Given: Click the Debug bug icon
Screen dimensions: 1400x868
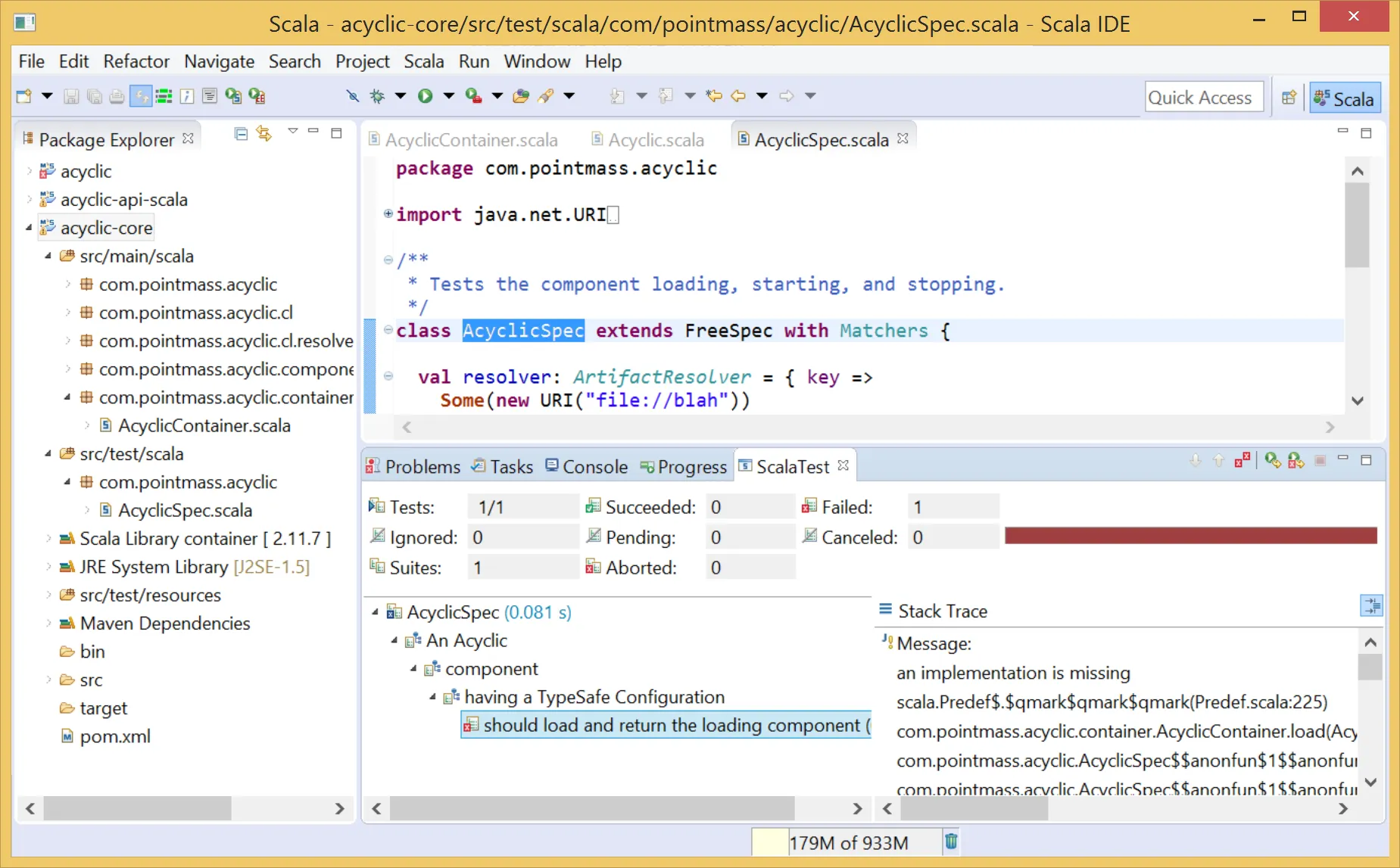Looking at the screenshot, I should pos(377,96).
